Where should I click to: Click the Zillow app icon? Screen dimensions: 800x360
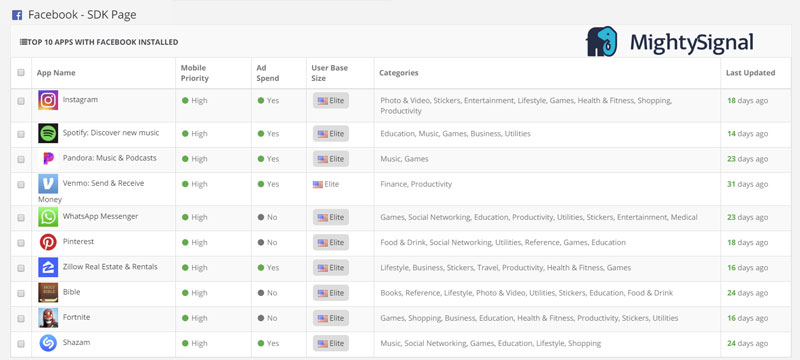tap(48, 267)
